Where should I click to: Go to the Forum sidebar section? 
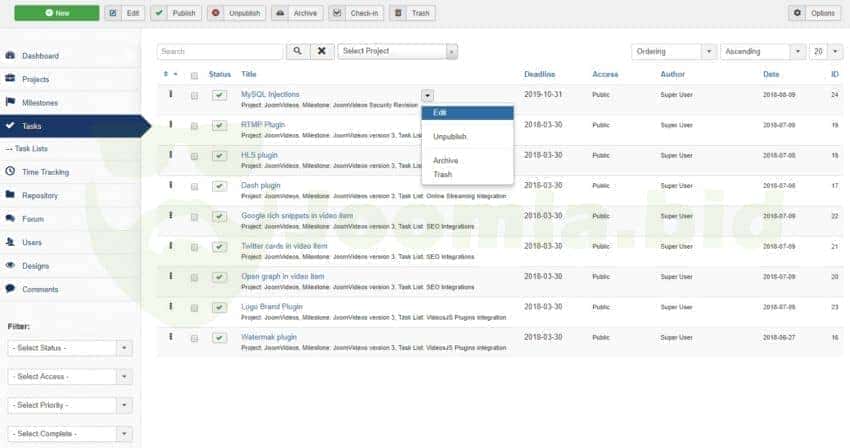(34, 219)
